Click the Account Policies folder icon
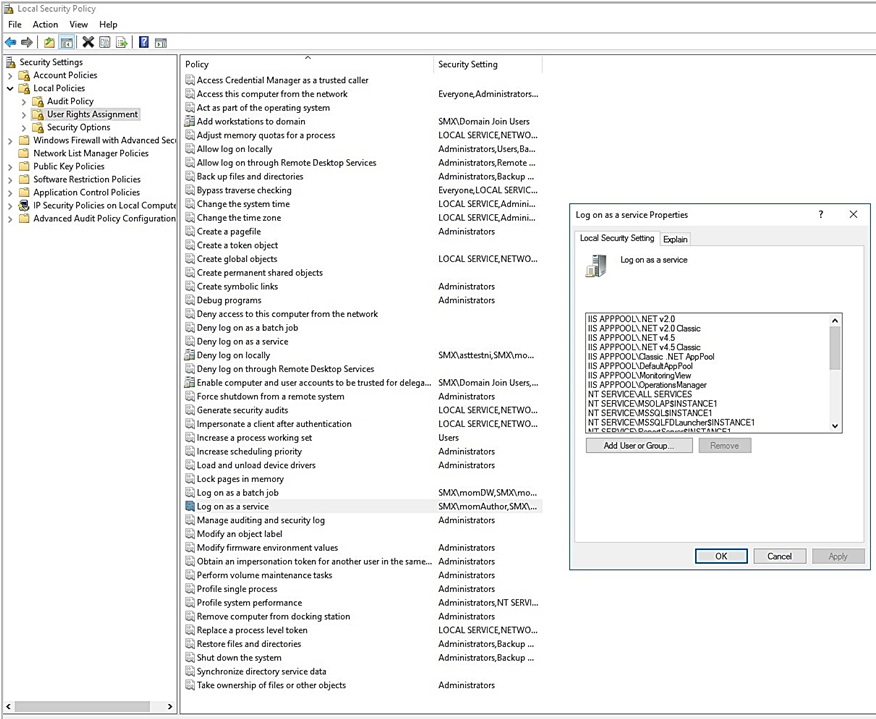 pos(24,75)
